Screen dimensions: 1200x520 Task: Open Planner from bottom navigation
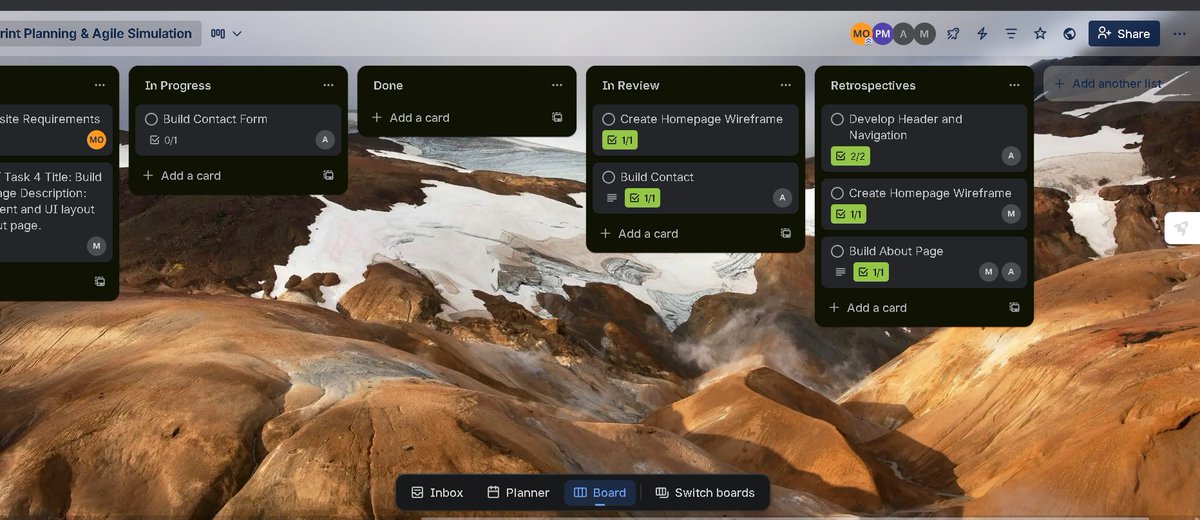pyautogui.click(x=518, y=492)
